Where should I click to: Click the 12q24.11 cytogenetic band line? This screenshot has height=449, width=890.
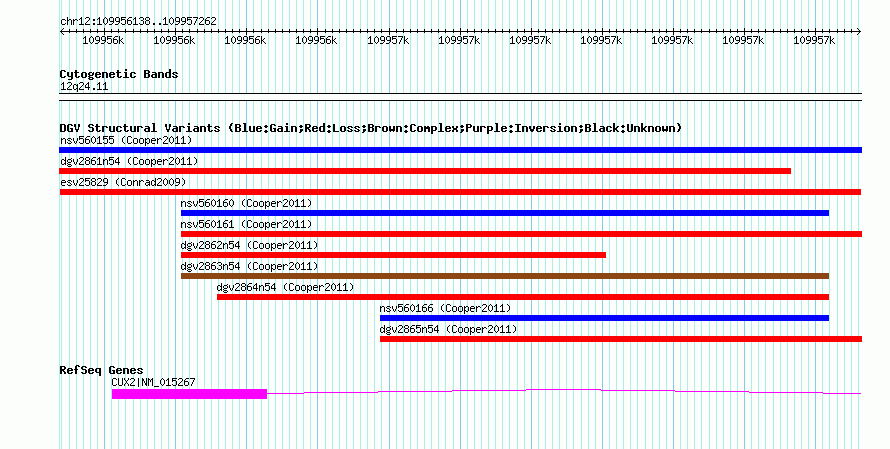460,97
